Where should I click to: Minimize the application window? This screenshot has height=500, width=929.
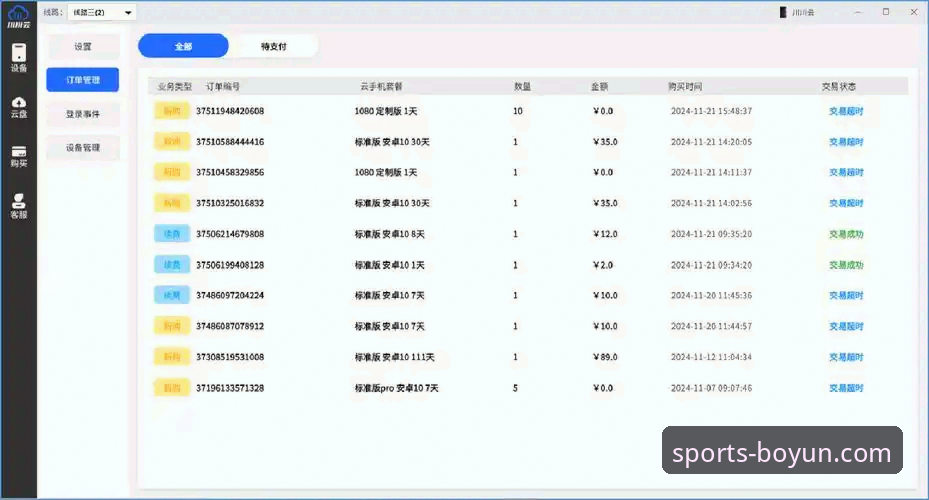pyautogui.click(x=857, y=12)
